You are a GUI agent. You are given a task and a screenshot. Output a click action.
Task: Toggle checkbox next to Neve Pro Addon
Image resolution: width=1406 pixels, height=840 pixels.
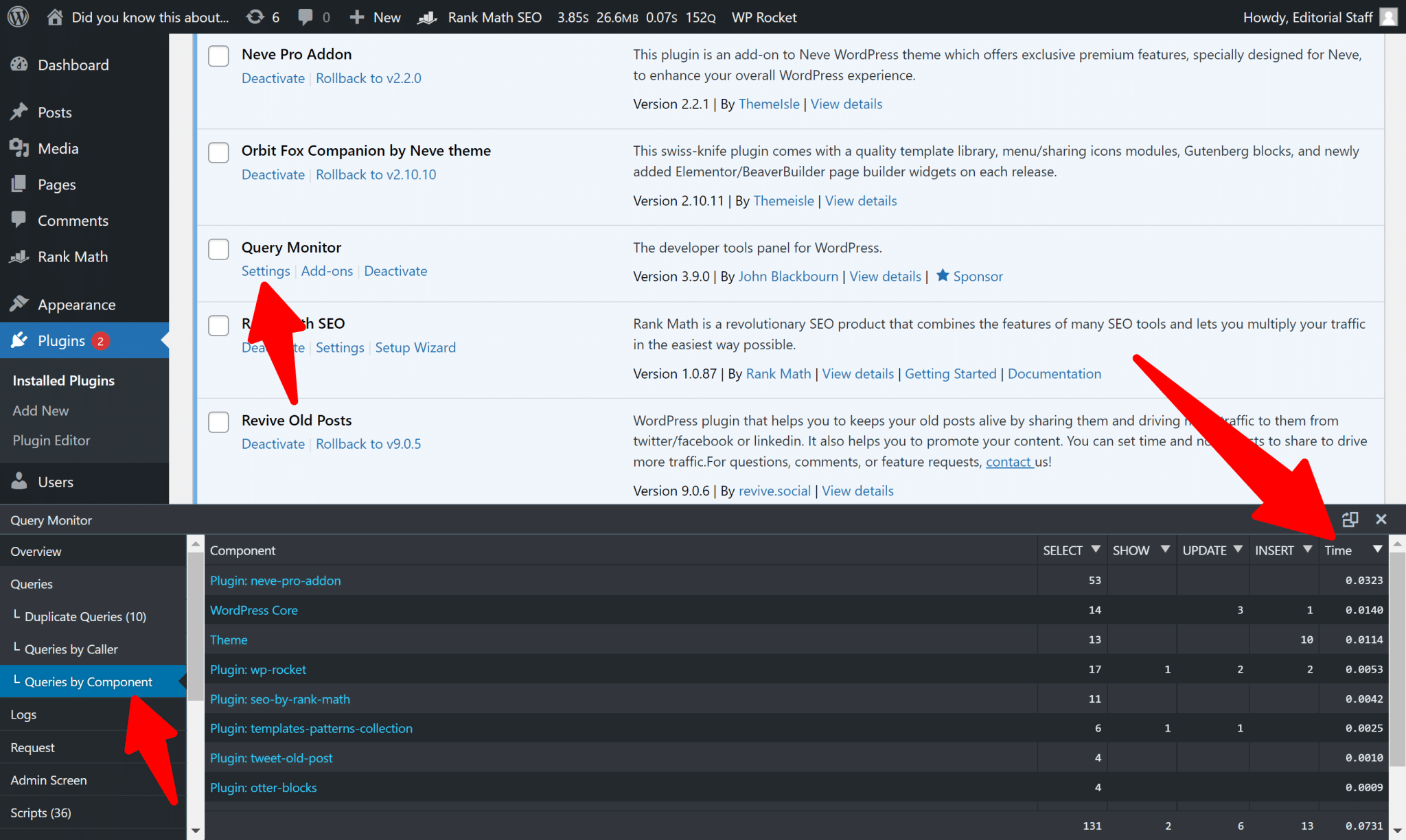[219, 55]
